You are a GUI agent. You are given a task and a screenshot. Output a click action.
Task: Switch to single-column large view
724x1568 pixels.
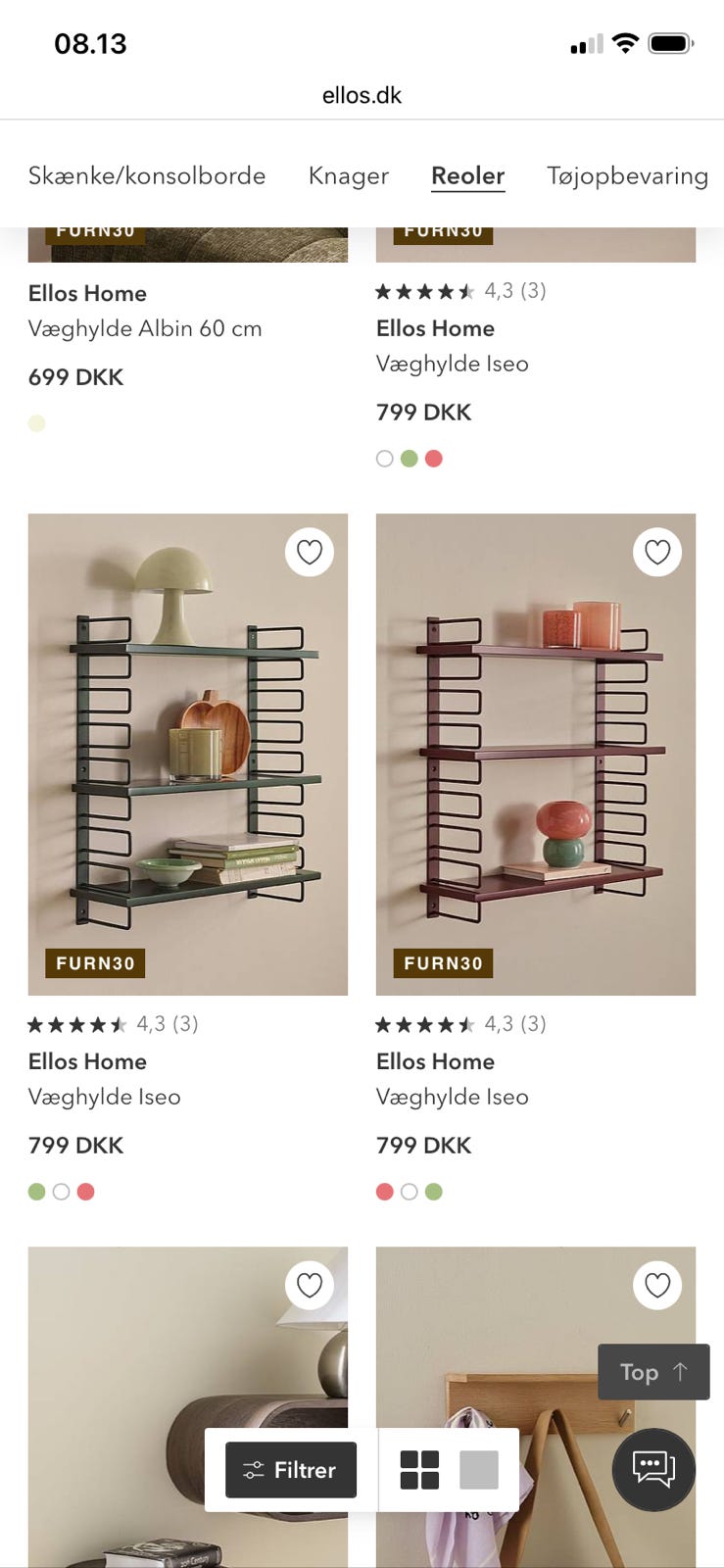pyautogui.click(x=479, y=1470)
